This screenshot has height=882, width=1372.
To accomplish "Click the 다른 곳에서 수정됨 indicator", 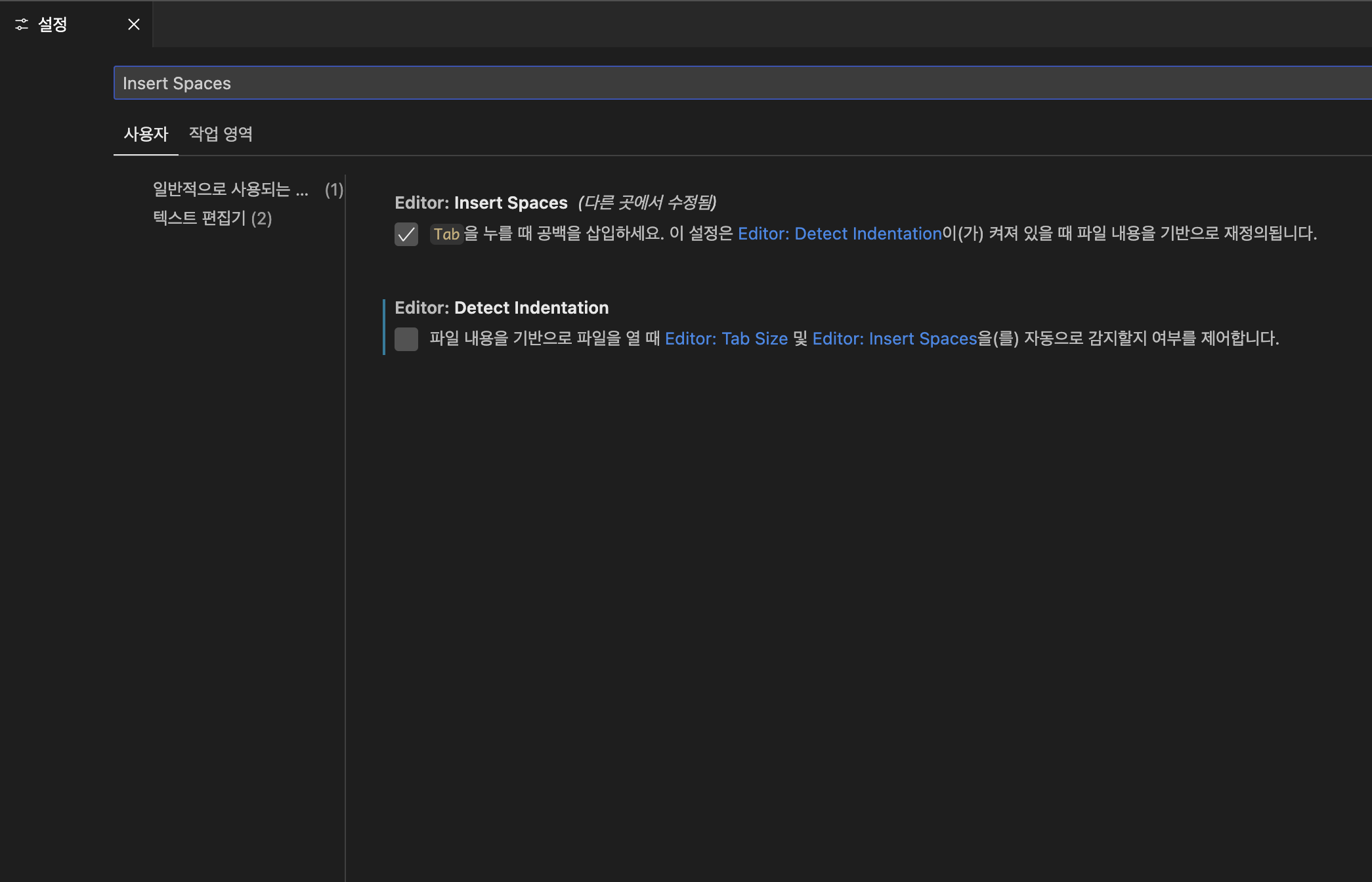I will (647, 203).
